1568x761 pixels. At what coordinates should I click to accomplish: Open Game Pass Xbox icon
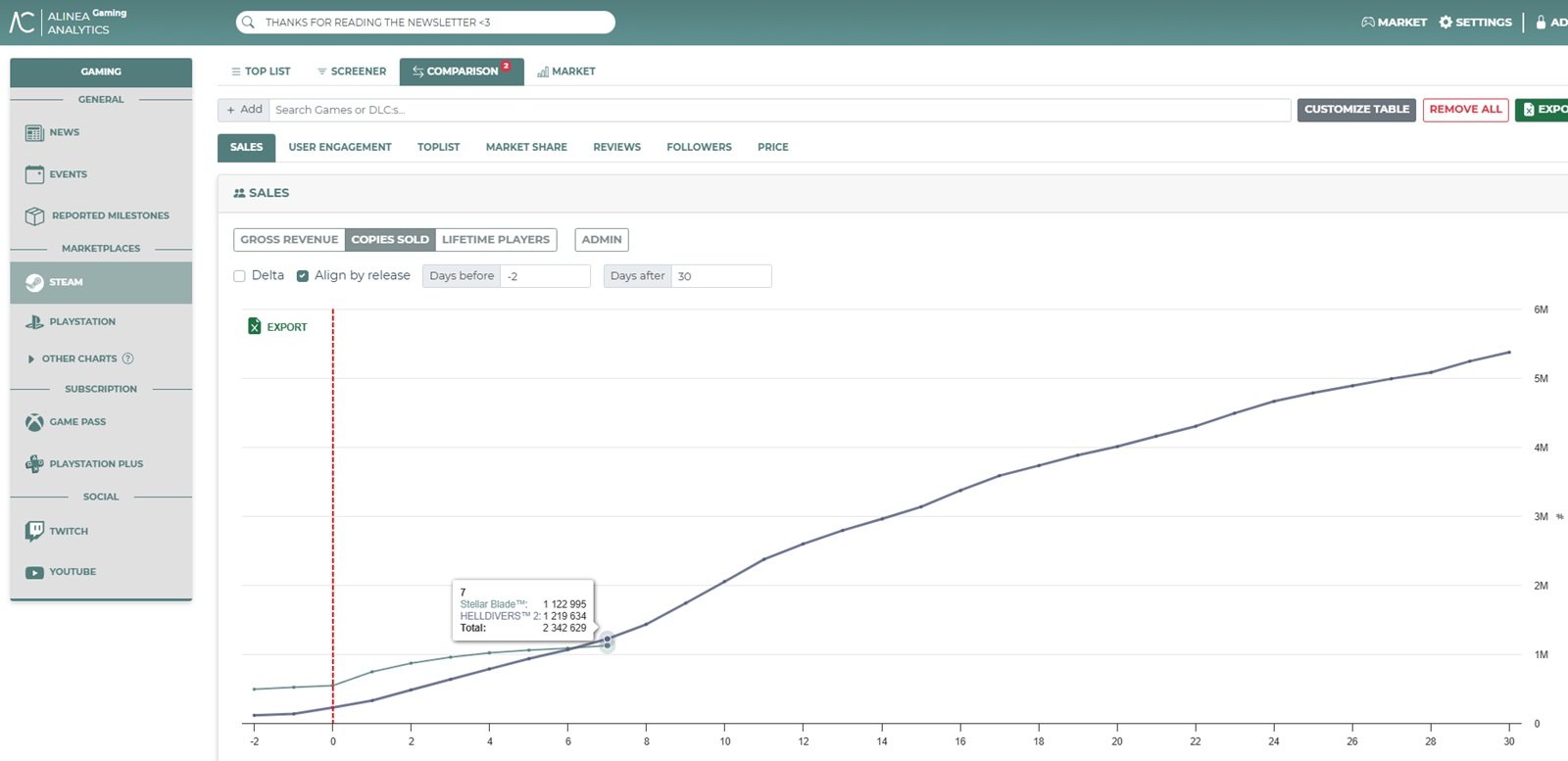click(34, 422)
